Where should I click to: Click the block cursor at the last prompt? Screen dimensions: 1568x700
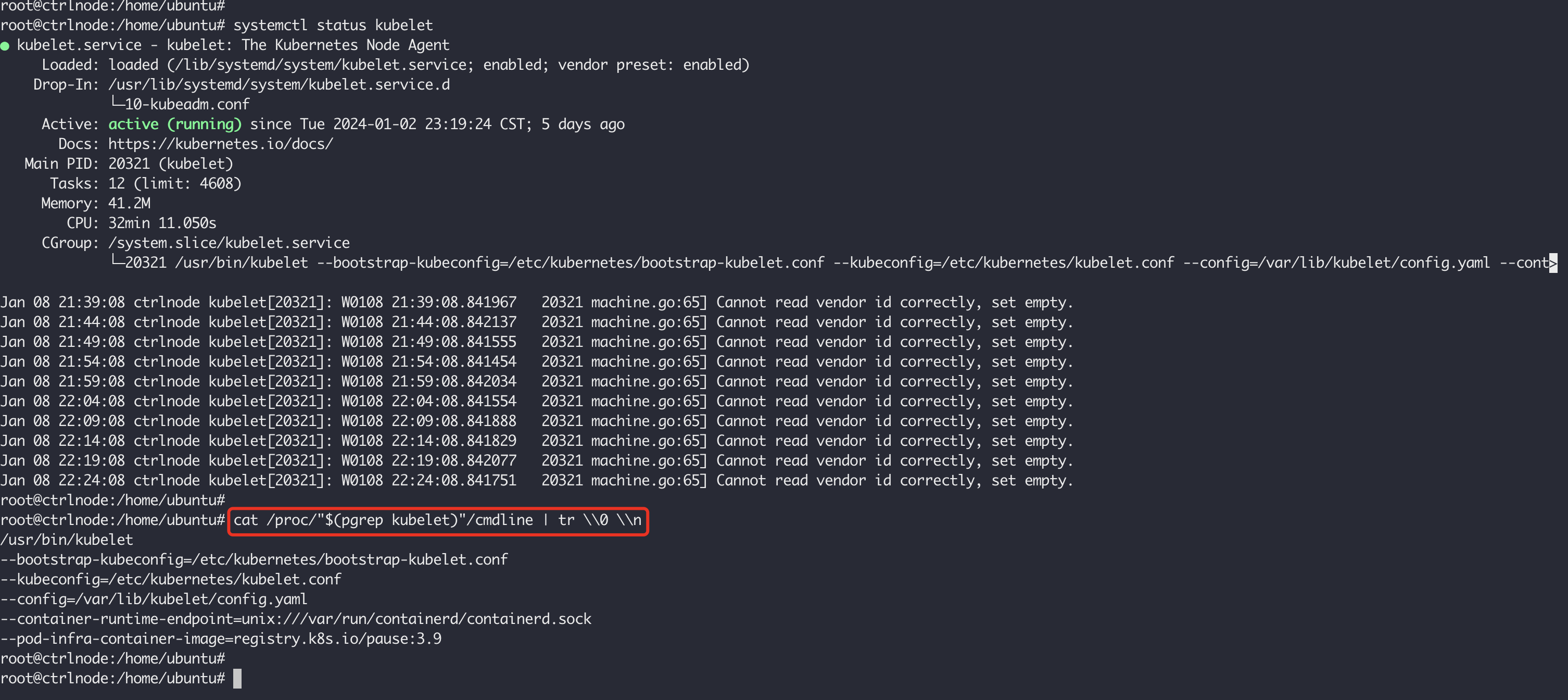point(237,678)
